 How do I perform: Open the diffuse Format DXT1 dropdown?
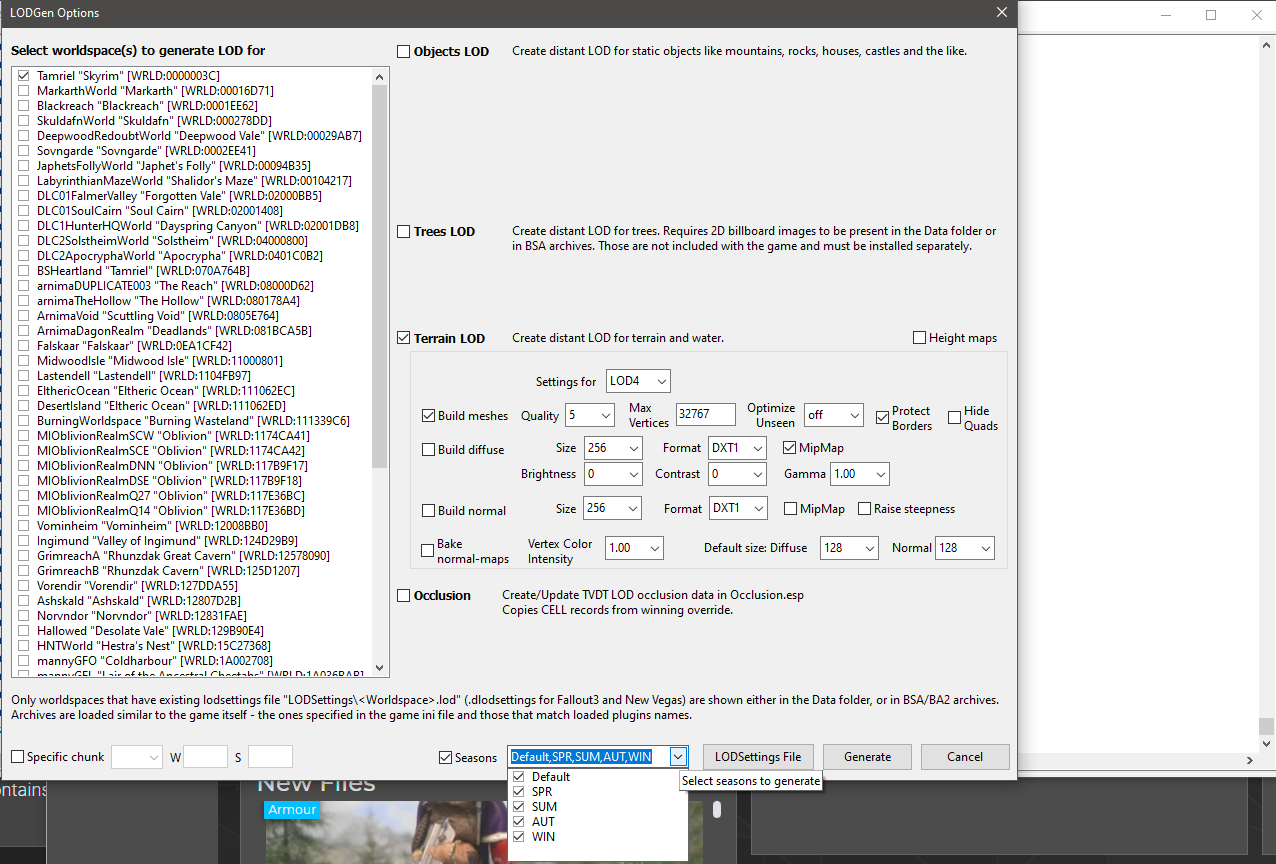[739, 448]
